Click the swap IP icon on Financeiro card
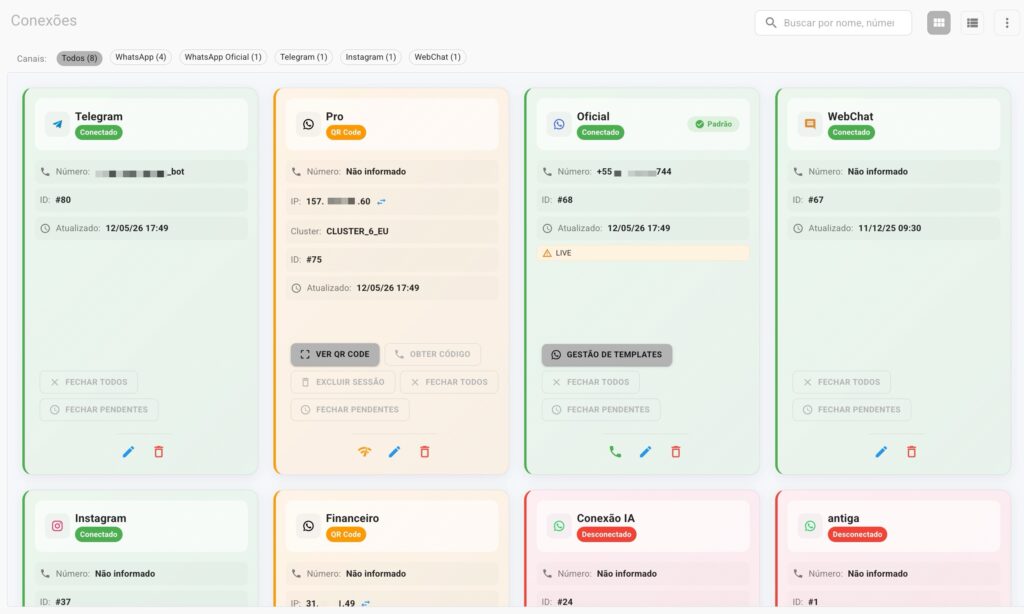This screenshot has height=614, width=1024. point(366,604)
